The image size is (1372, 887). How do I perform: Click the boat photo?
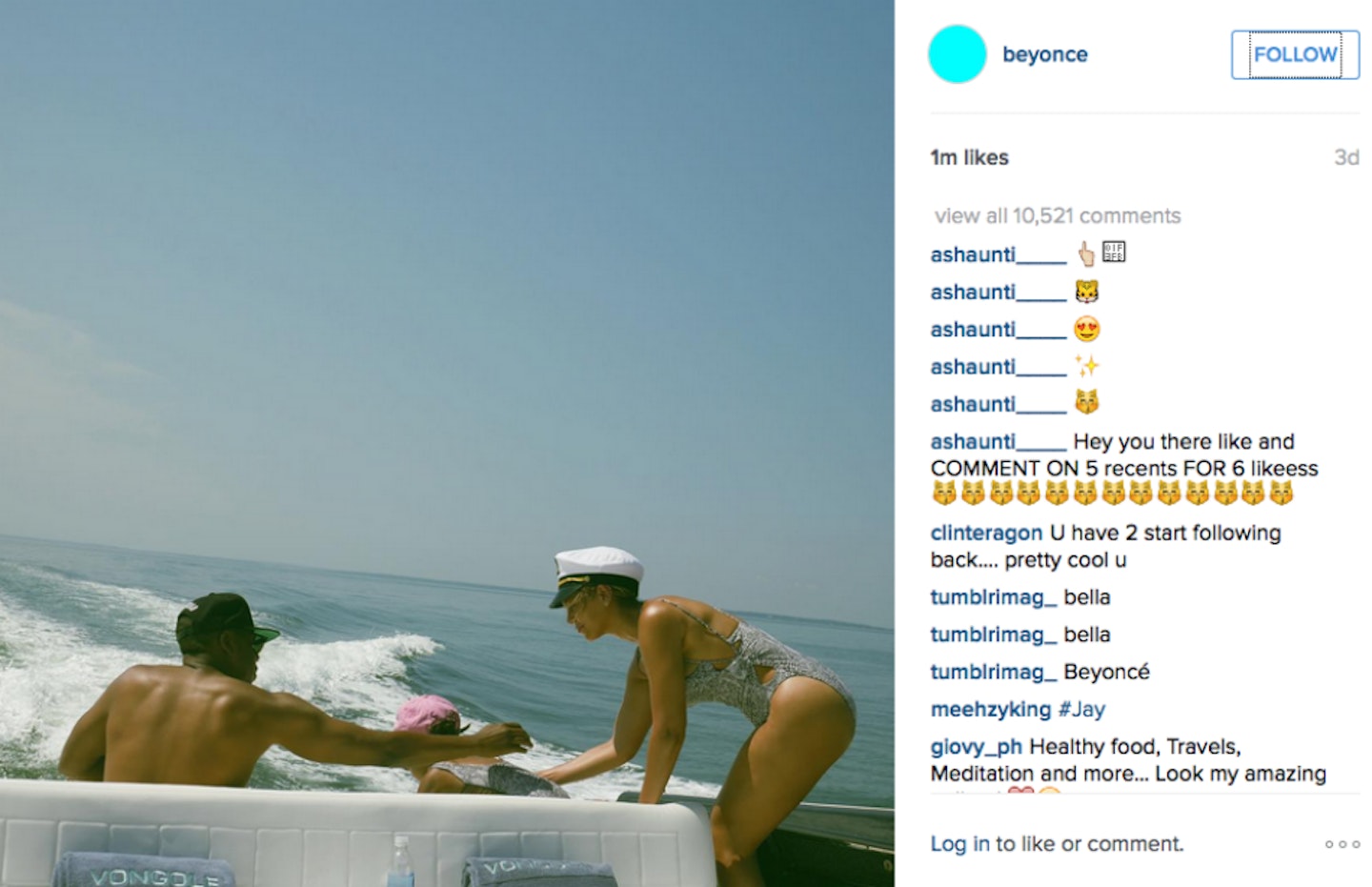point(447,443)
